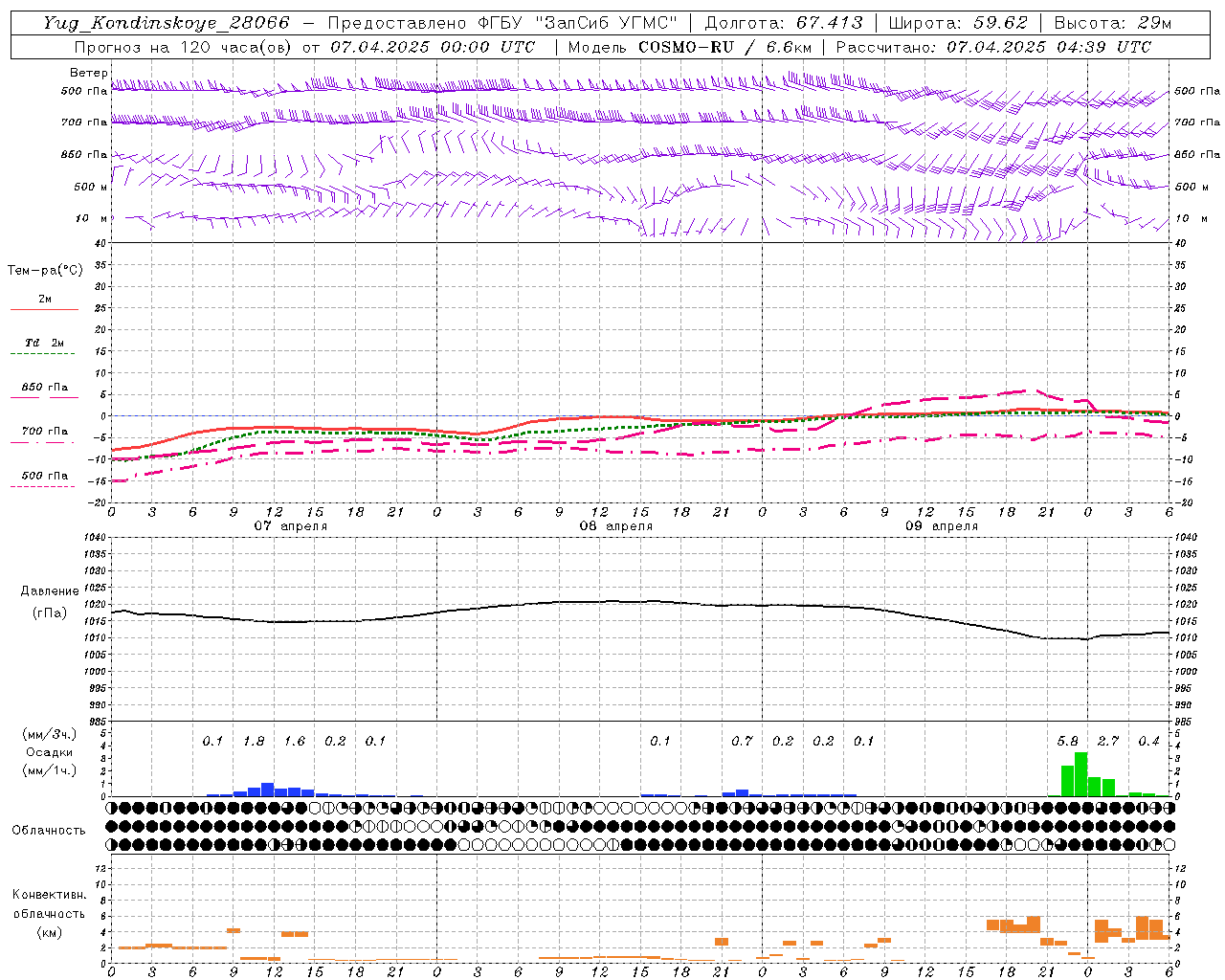Click the 1.6 precipitation total value

click(x=294, y=742)
